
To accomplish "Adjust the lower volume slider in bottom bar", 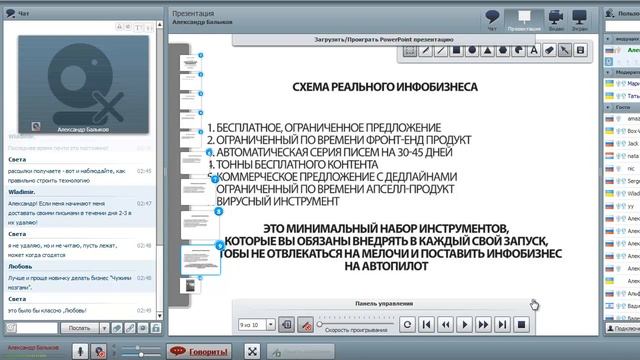I will pos(140,355).
